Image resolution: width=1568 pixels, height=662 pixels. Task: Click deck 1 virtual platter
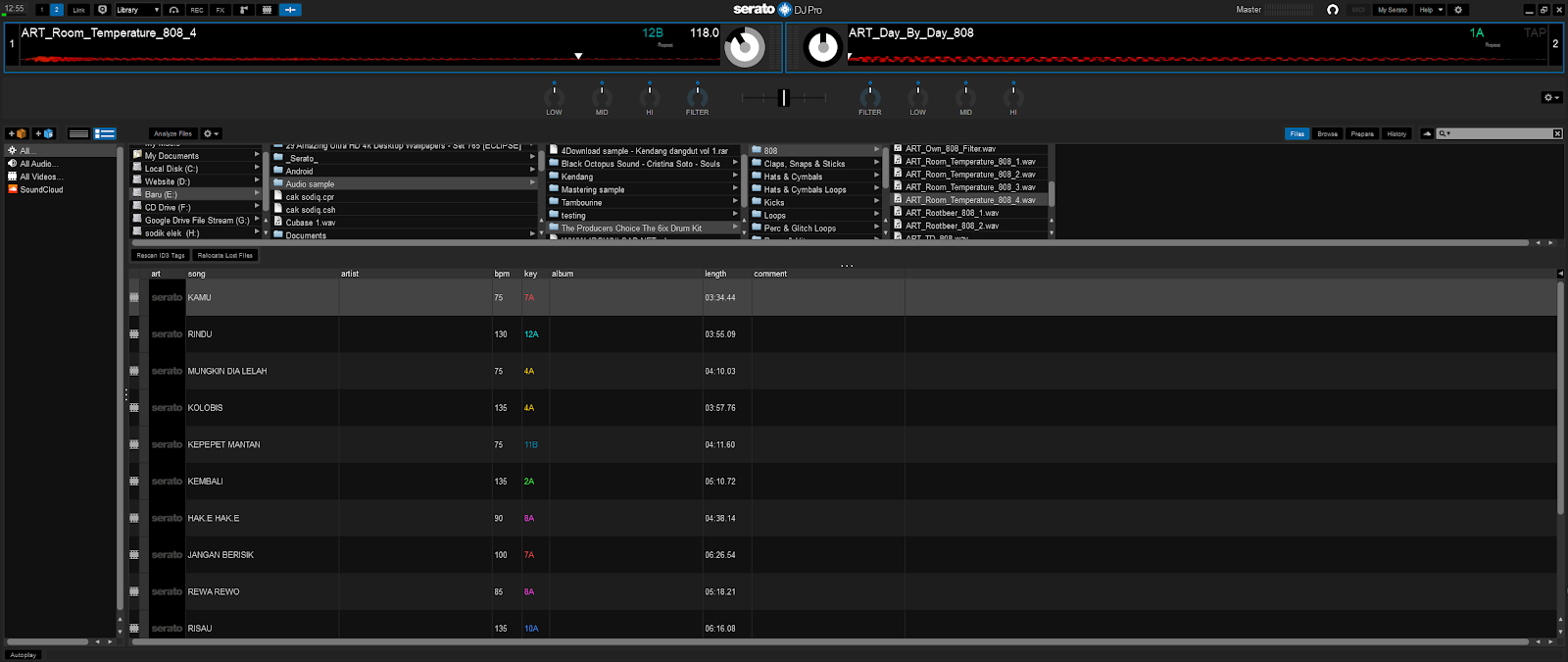[x=745, y=47]
